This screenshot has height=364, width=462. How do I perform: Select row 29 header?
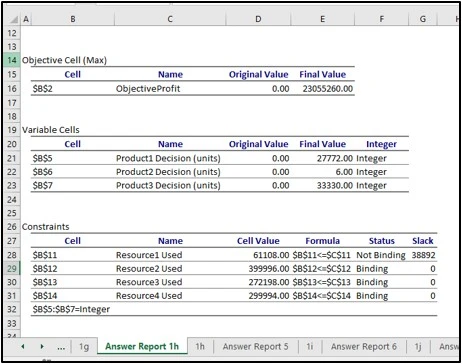pyautogui.click(x=12, y=269)
